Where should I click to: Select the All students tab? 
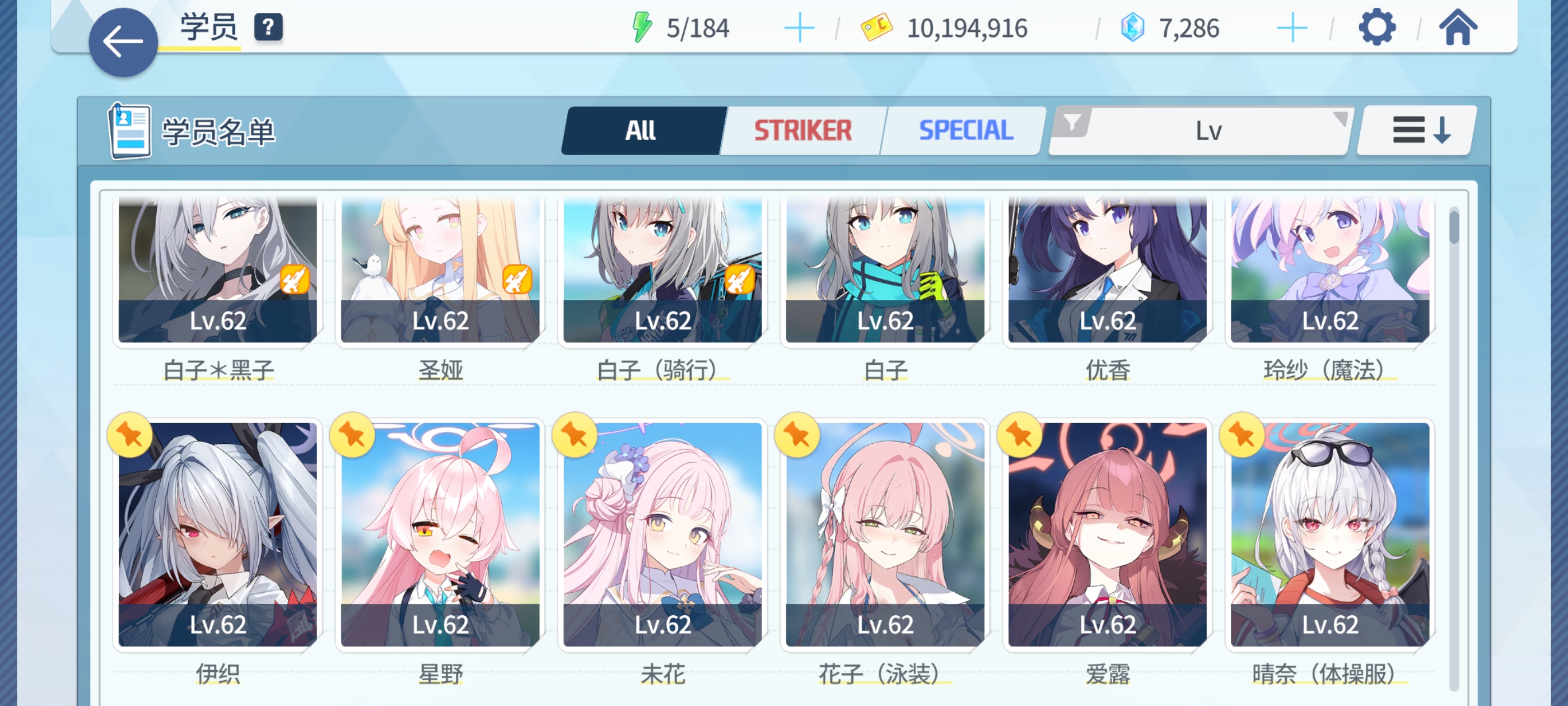point(640,131)
